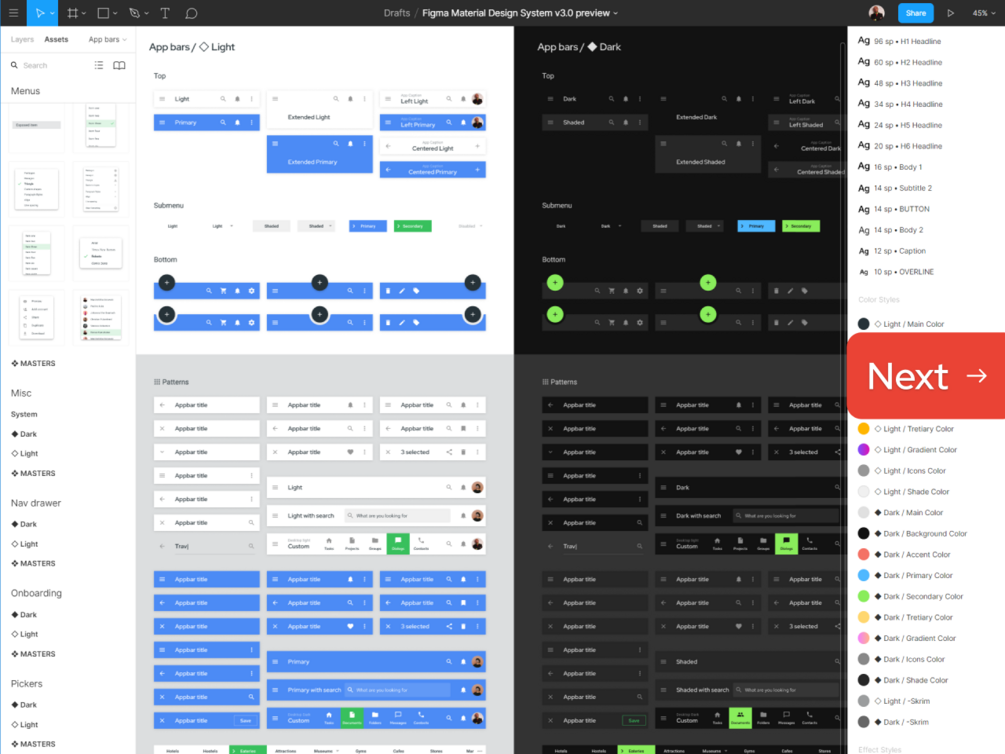Viewport: 1005px width, 754px height.
Task: Open Pen tool options dropdown arrow
Action: point(146,13)
